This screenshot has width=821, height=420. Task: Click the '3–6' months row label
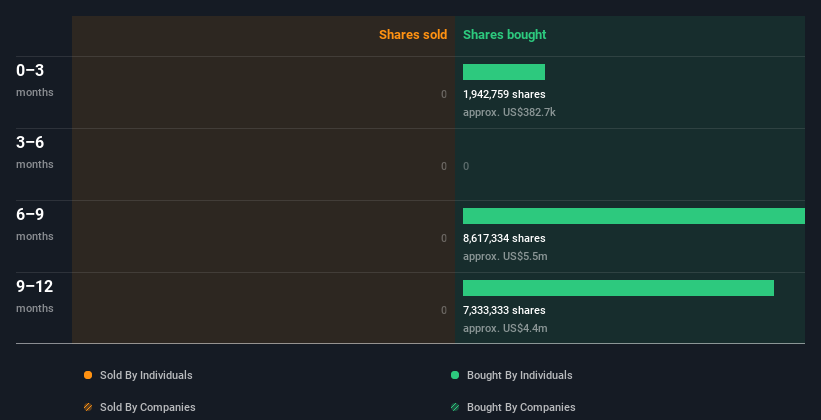tap(30, 142)
